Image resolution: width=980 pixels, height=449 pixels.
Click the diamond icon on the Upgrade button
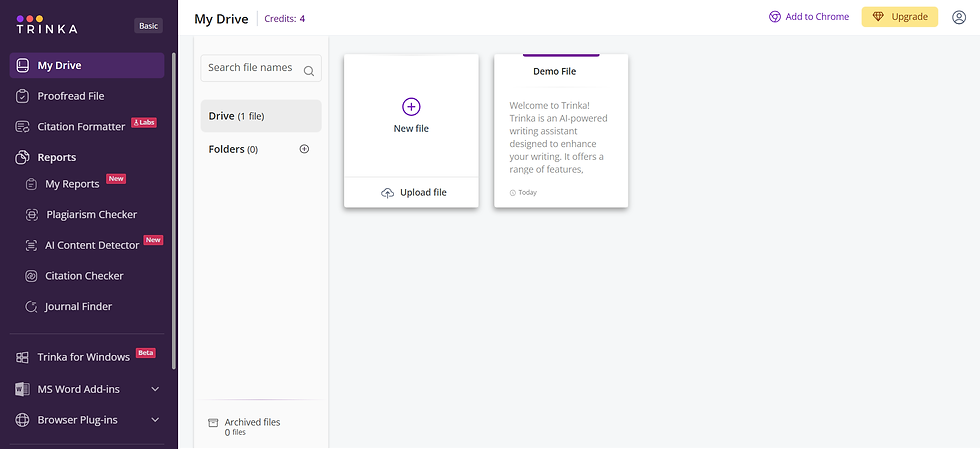878,17
